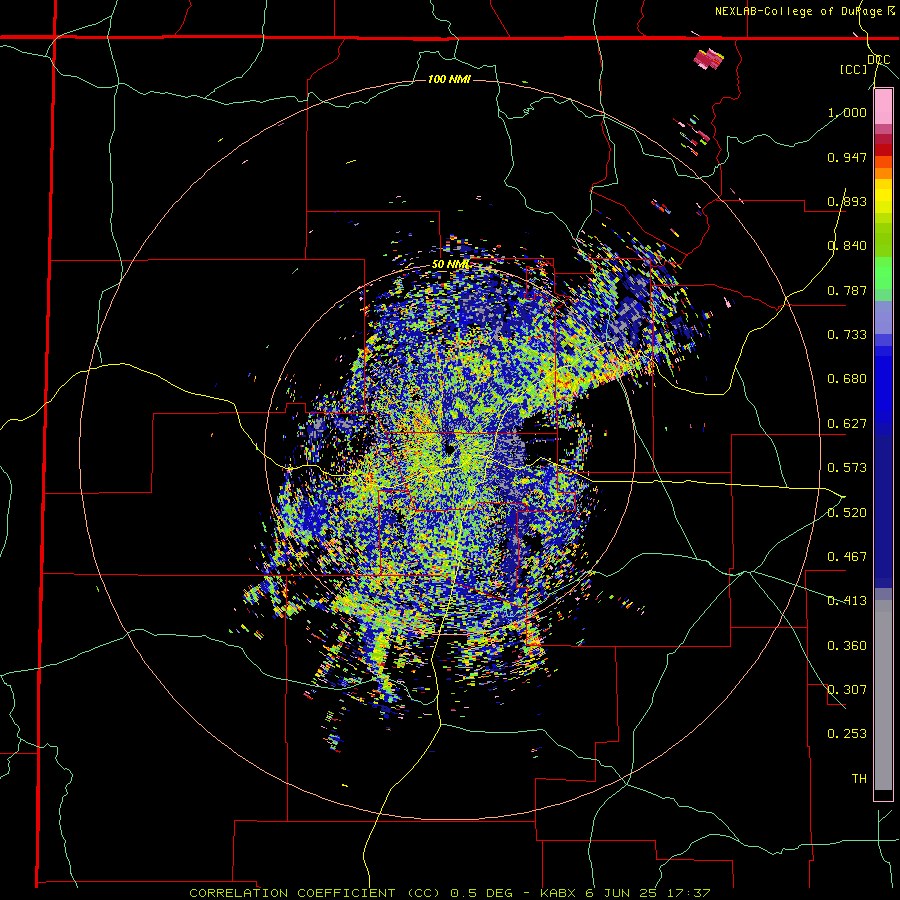900x900 pixels.
Task: Click the 50 NMI range ring label
Action: tap(451, 265)
